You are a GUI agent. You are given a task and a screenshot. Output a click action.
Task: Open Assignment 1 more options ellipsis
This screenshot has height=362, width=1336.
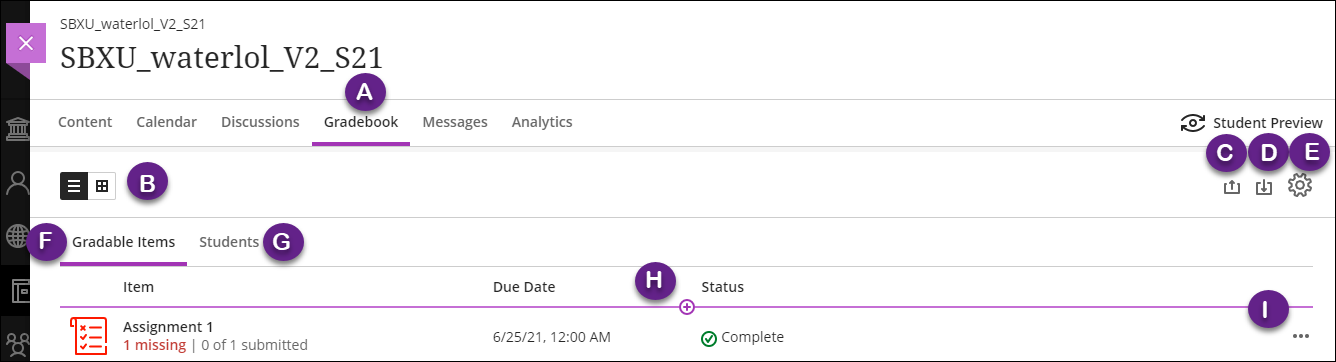[1299, 337]
